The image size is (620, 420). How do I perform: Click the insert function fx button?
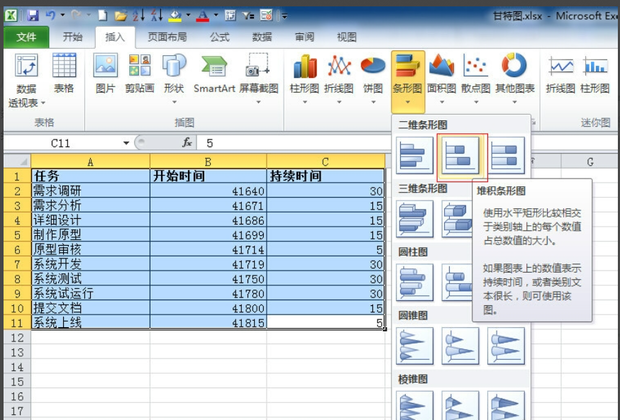point(187,143)
